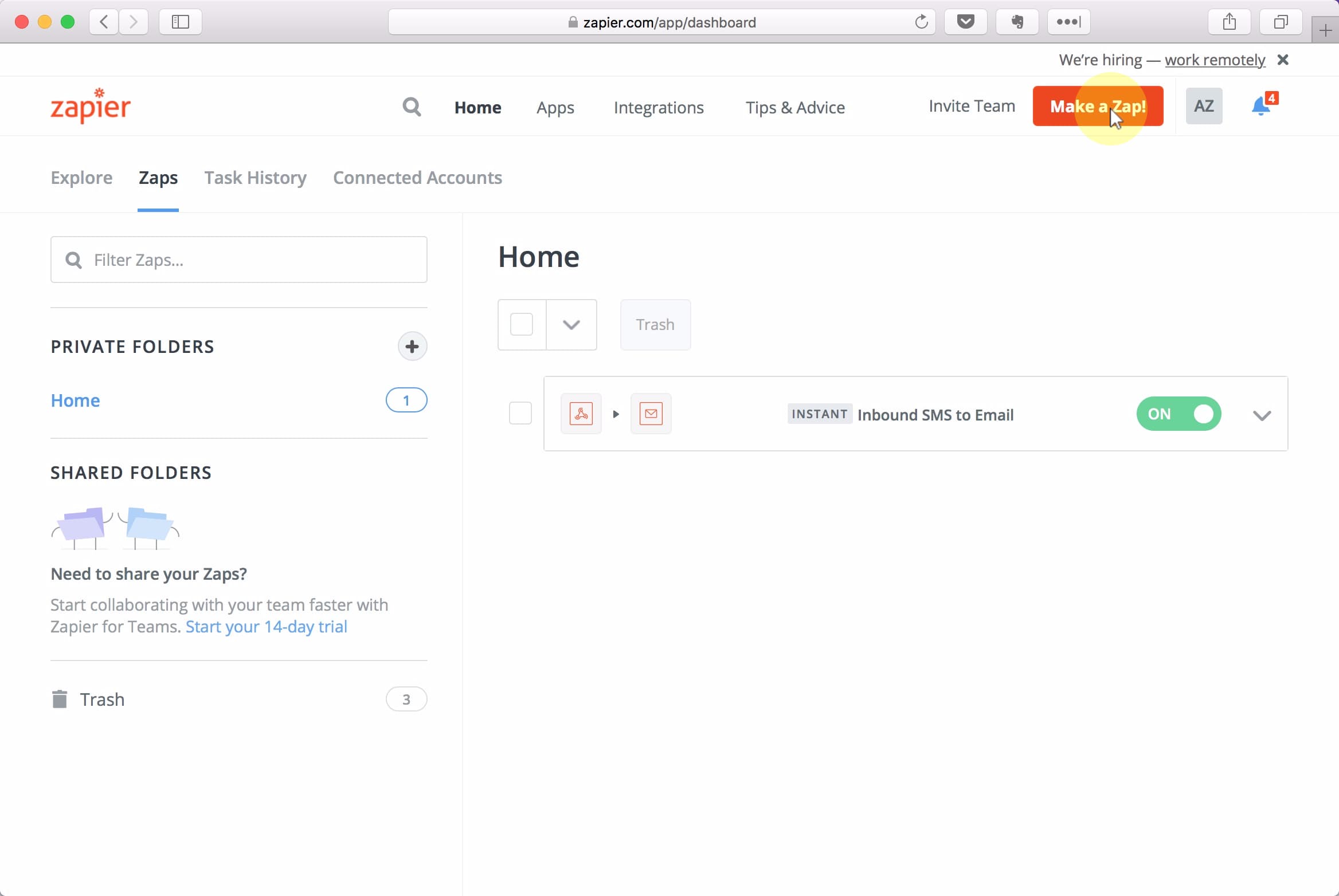Open the Integrations nav item
Image resolution: width=1339 pixels, height=896 pixels.
pyautogui.click(x=659, y=108)
